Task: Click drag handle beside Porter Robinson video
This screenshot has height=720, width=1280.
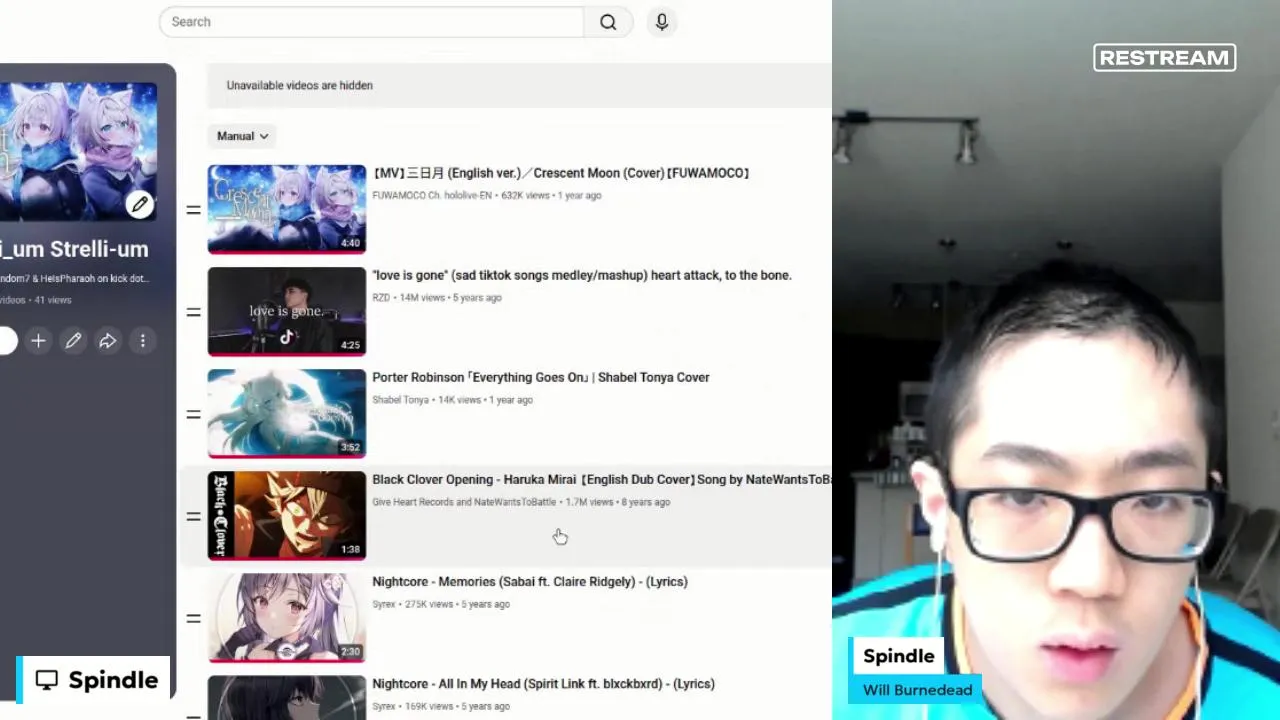Action: (193, 414)
